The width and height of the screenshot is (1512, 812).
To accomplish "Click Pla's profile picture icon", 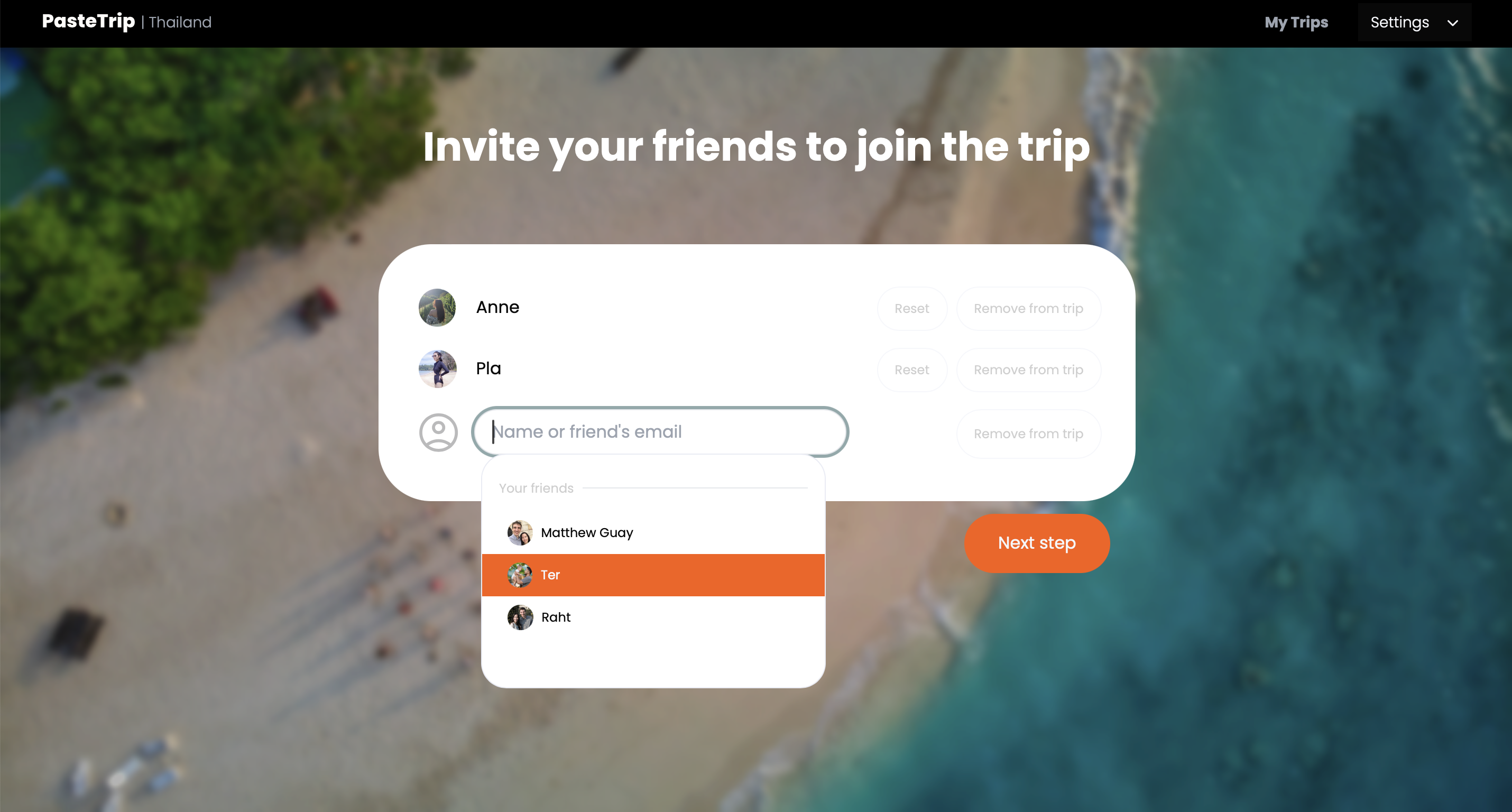I will [436, 368].
